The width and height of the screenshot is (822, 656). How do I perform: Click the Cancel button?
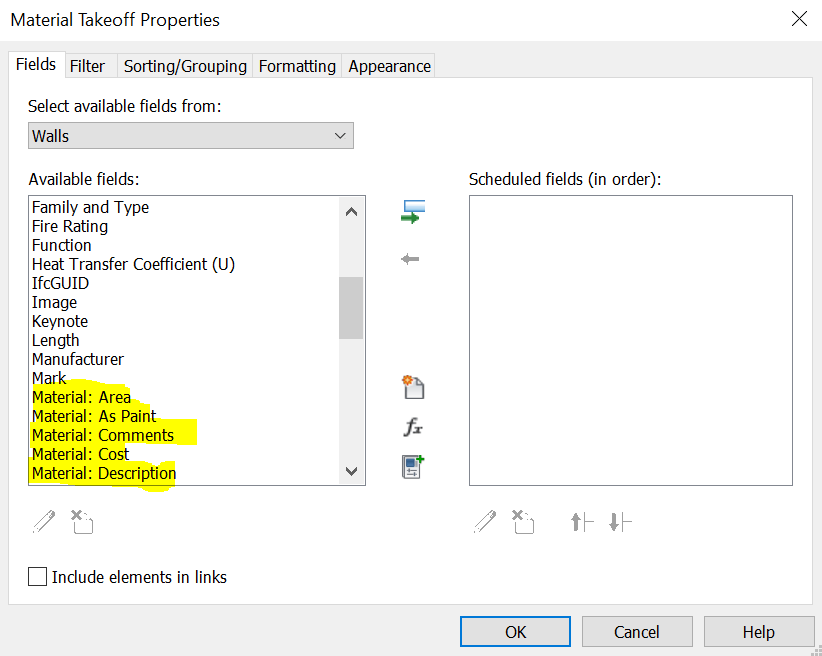[637, 632]
